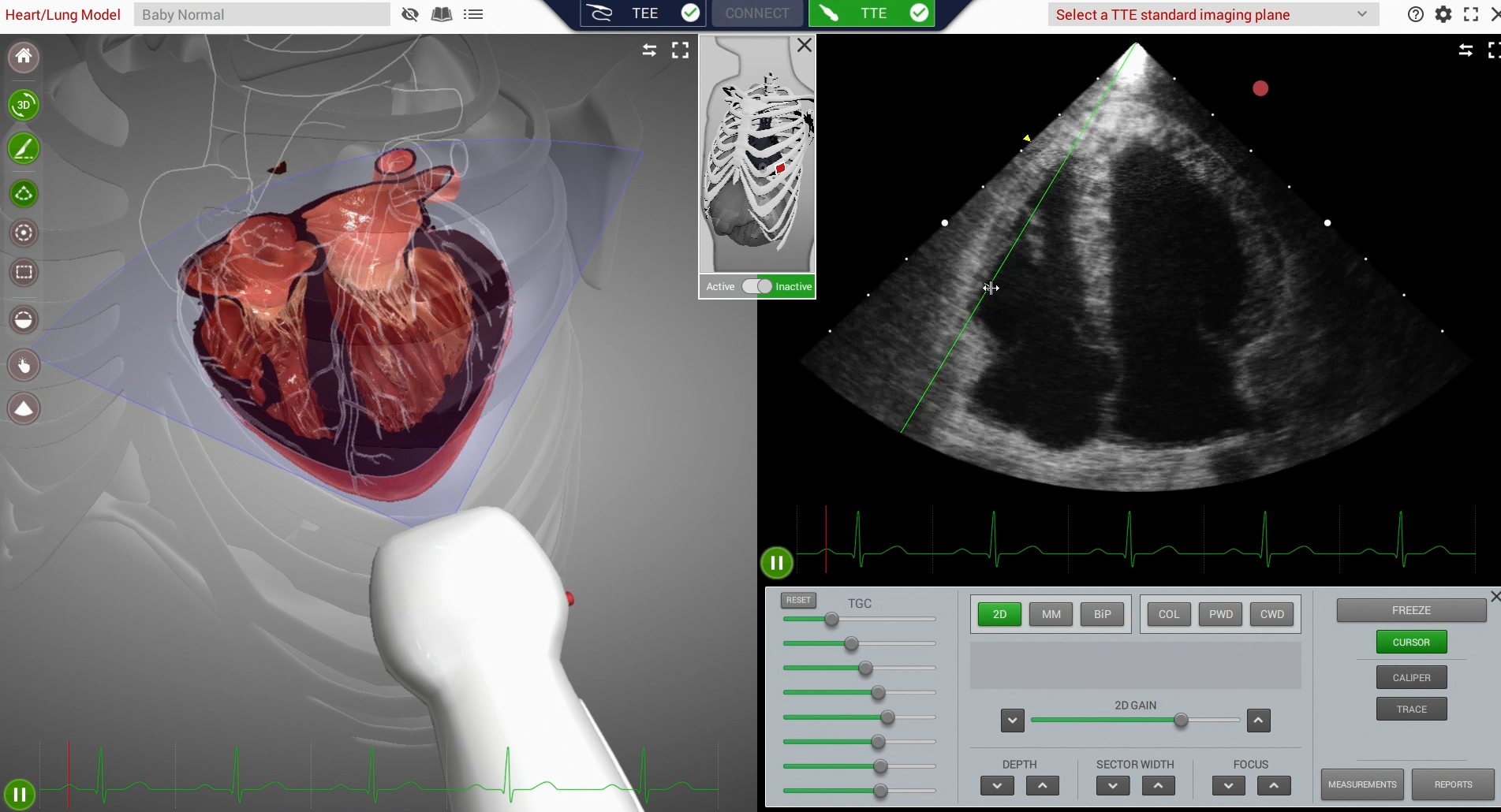Open the list menu icon in header
The width and height of the screenshot is (1501, 812).
[x=473, y=14]
